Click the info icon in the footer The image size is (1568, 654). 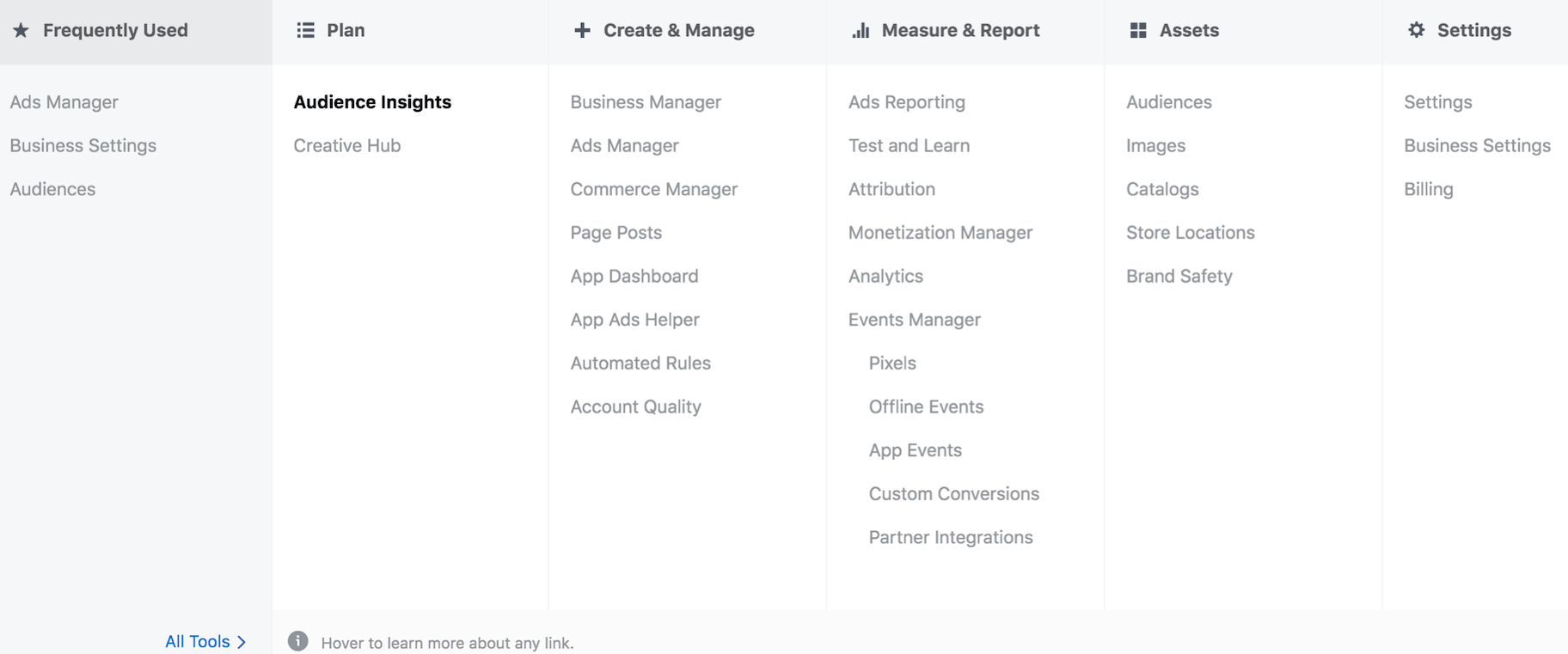click(298, 641)
